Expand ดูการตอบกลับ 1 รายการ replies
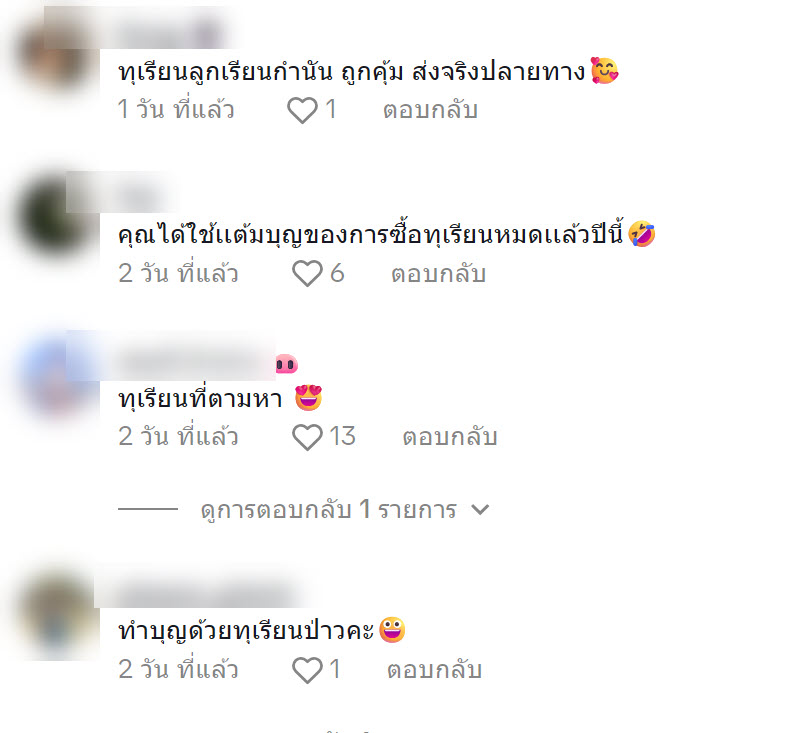794x733 pixels. 329,509
